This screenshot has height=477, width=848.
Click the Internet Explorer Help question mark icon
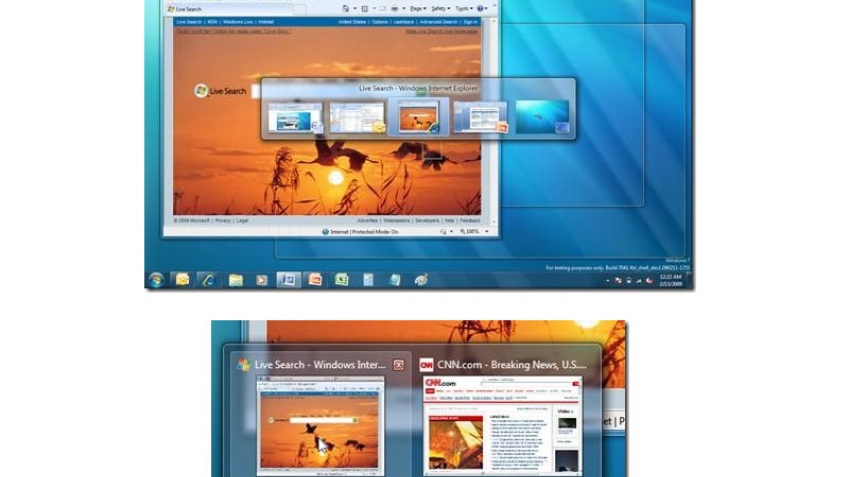480,9
